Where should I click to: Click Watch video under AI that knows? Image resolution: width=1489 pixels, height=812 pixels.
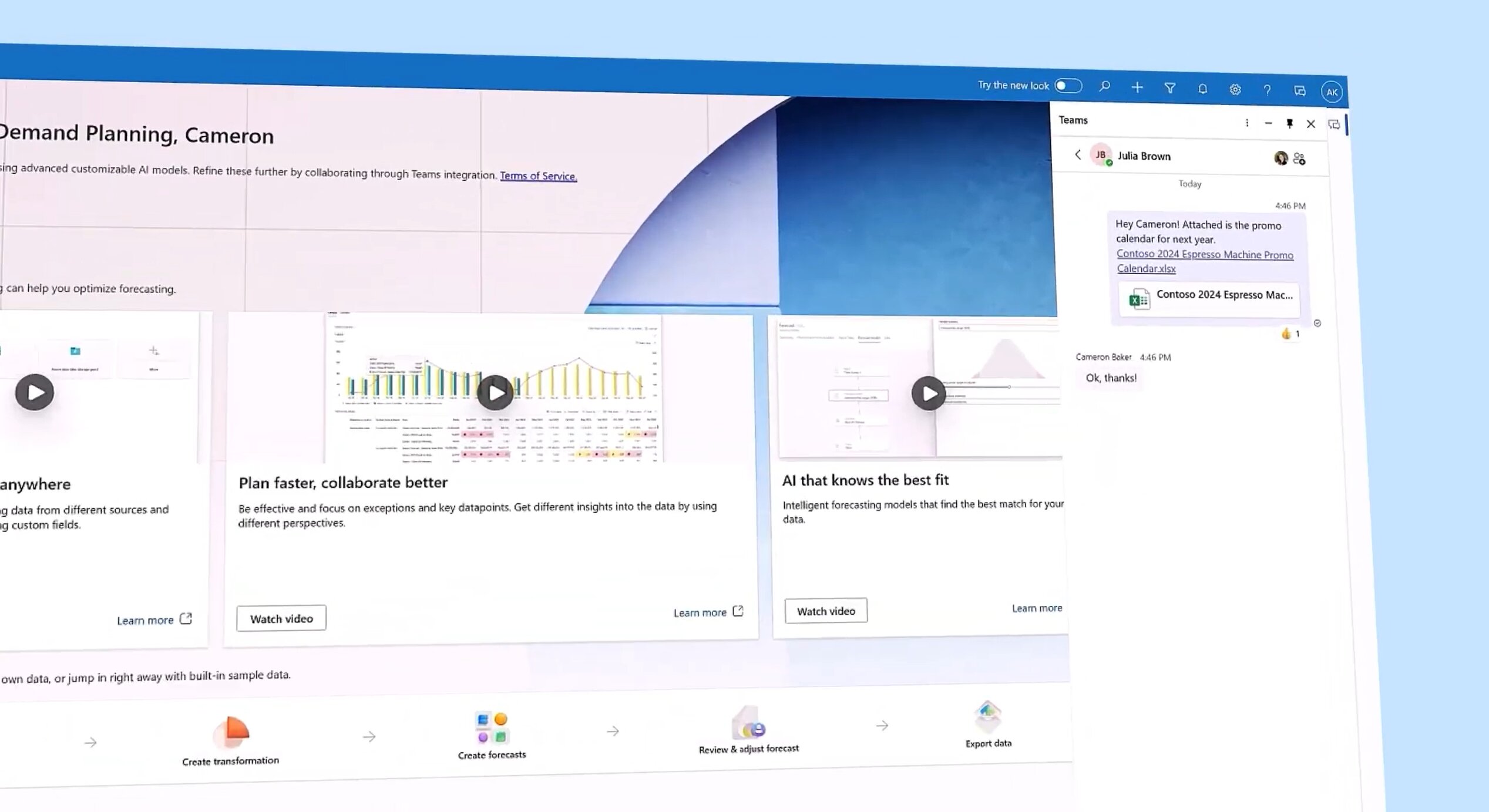[x=825, y=611]
